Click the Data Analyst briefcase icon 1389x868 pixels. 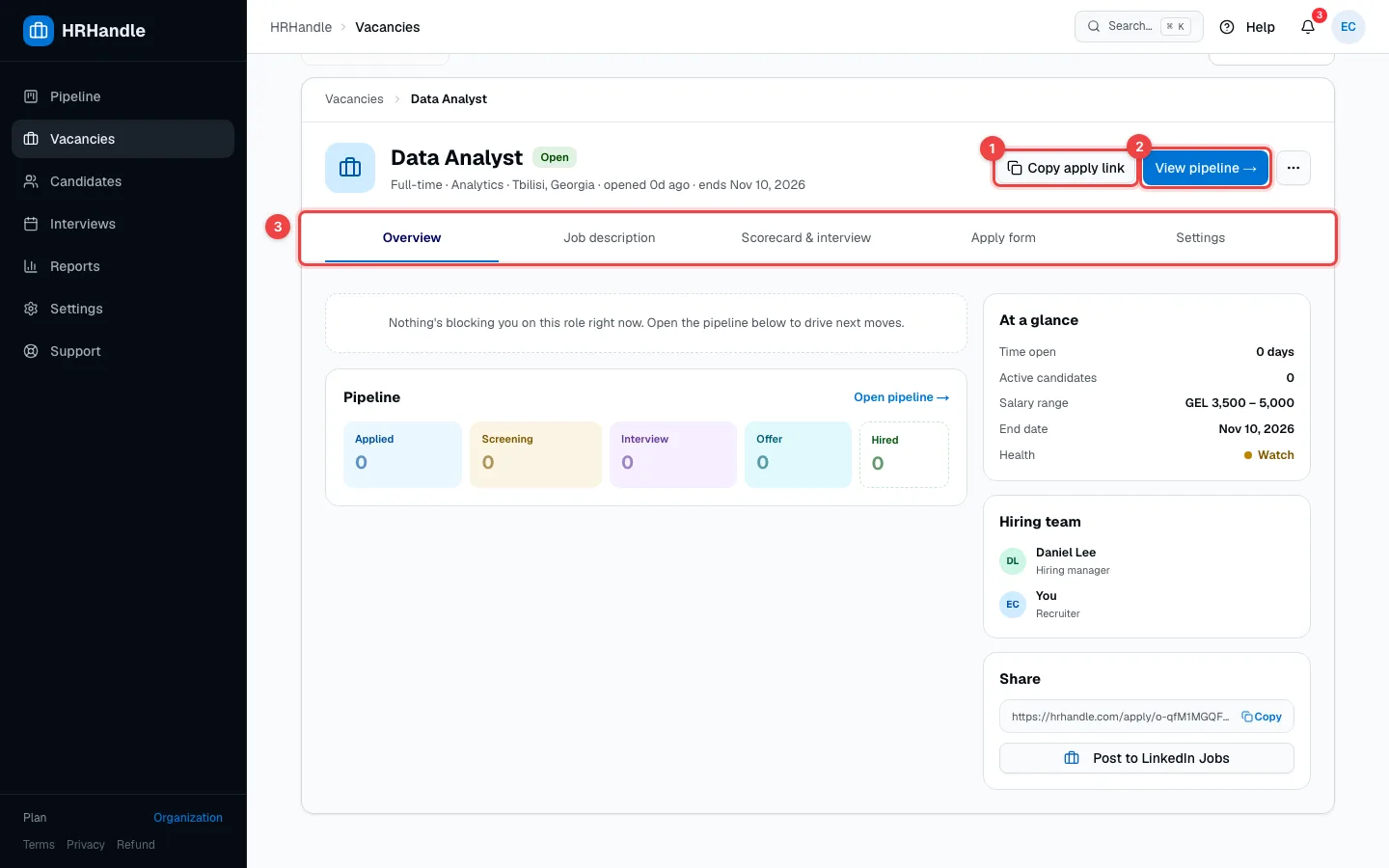point(350,168)
